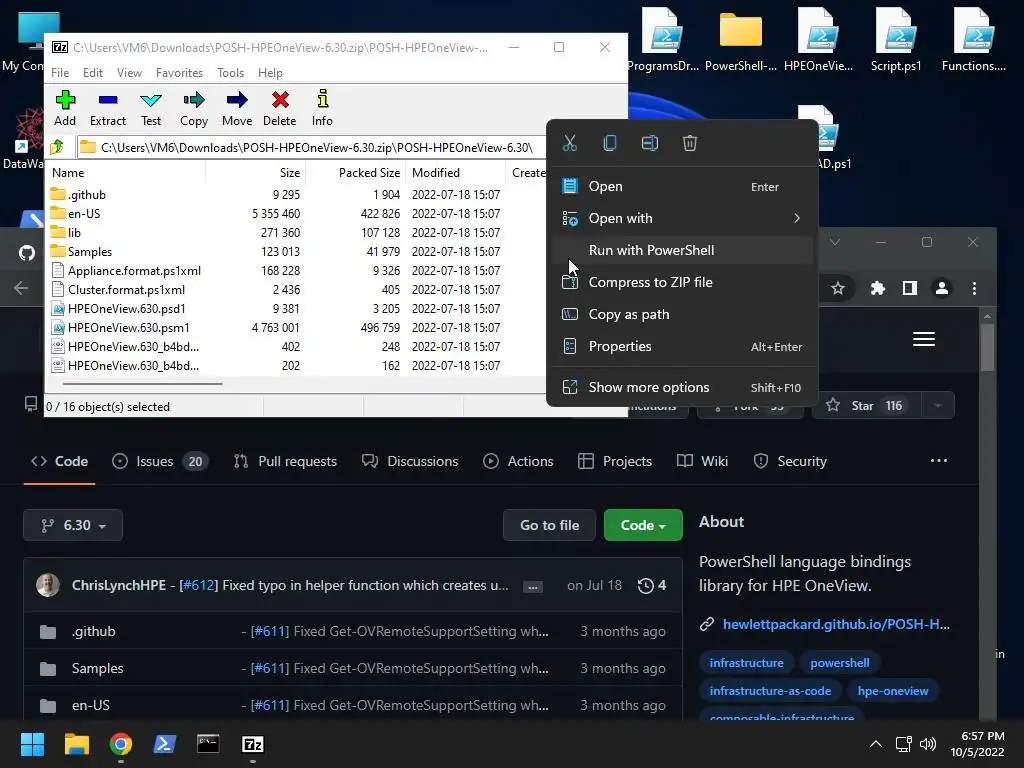The height and width of the screenshot is (768, 1024).
Task: Open the PowerShell folder on desktop
Action: [741, 39]
